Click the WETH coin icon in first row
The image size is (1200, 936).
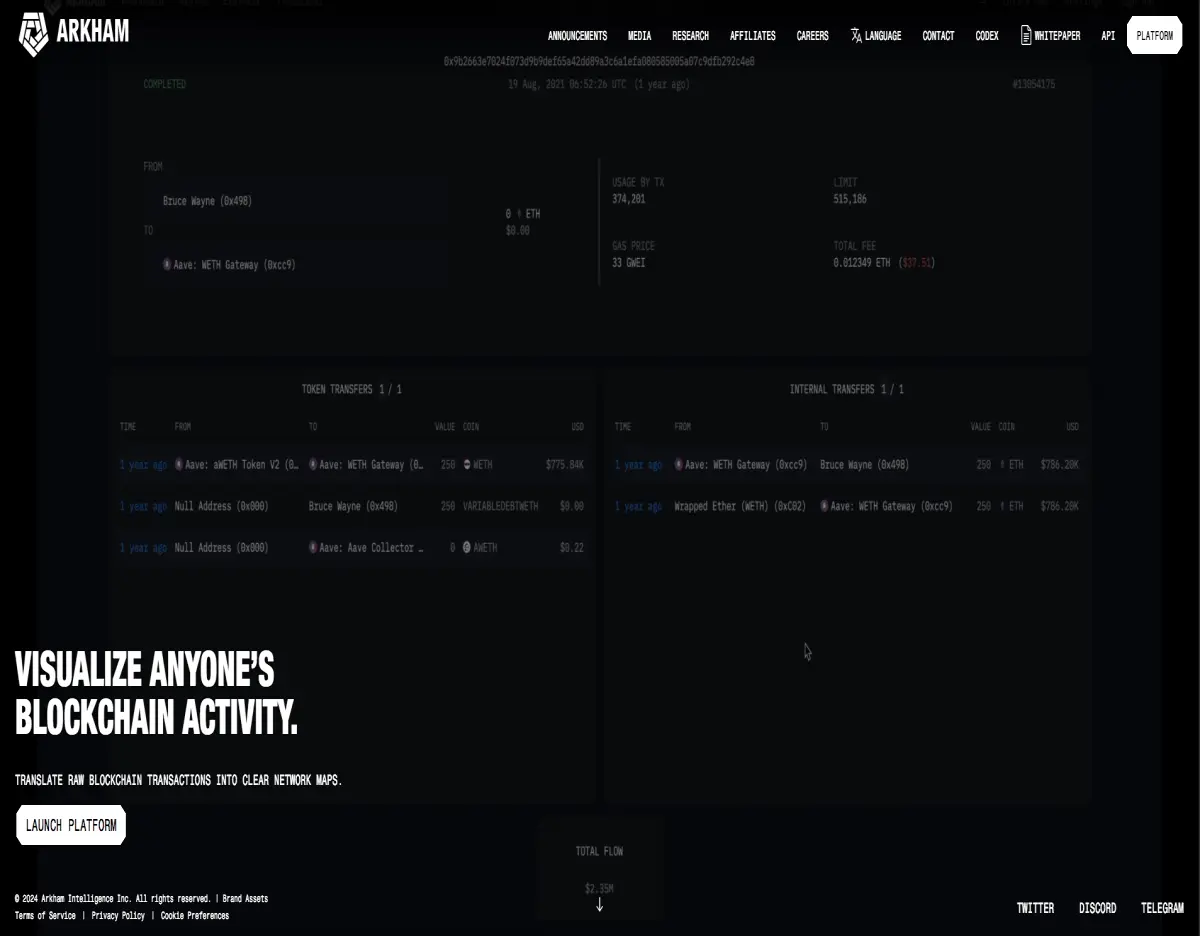pyautogui.click(x=467, y=465)
